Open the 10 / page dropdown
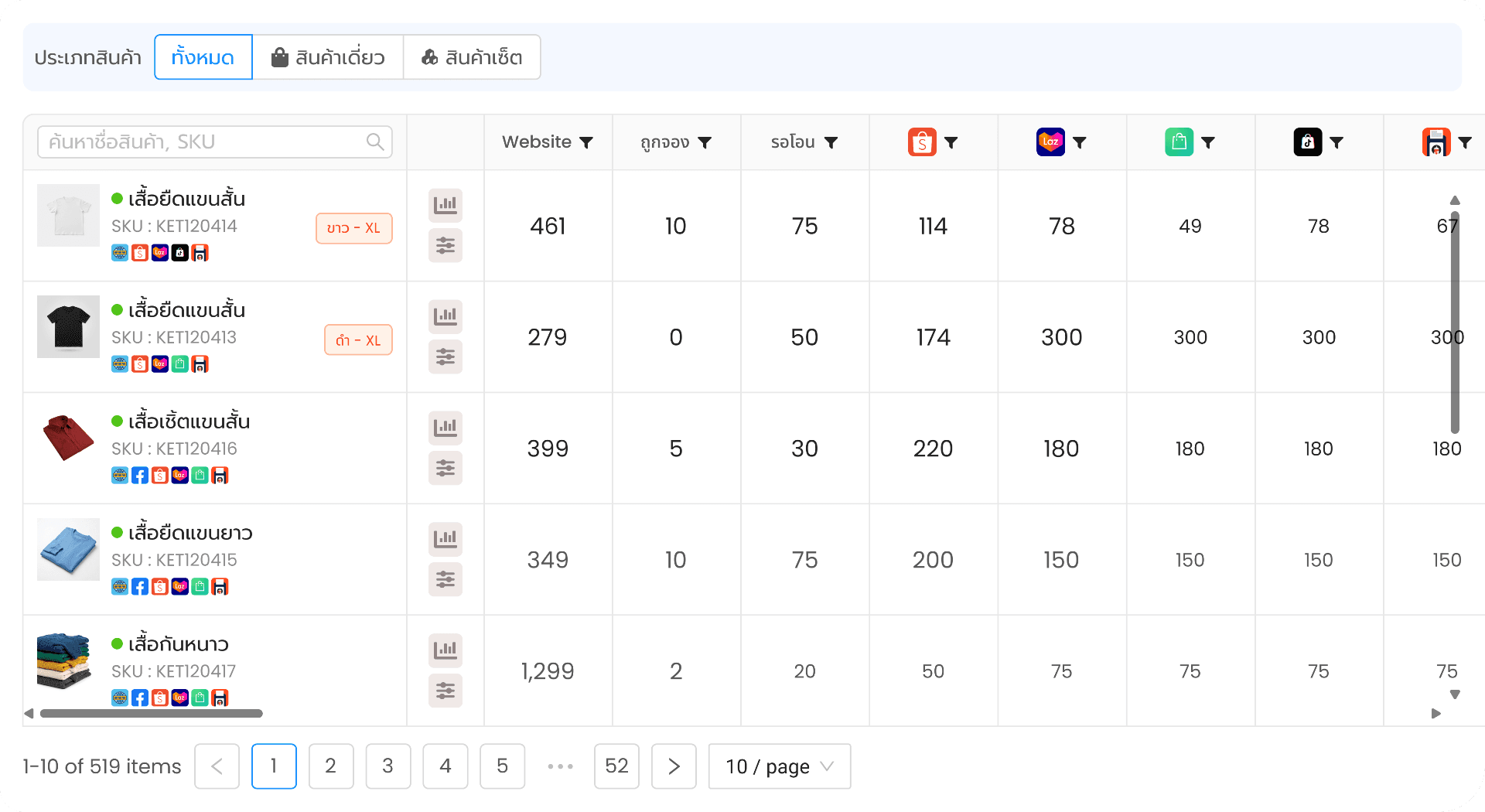This screenshot has height=812, width=1485. tap(779, 766)
